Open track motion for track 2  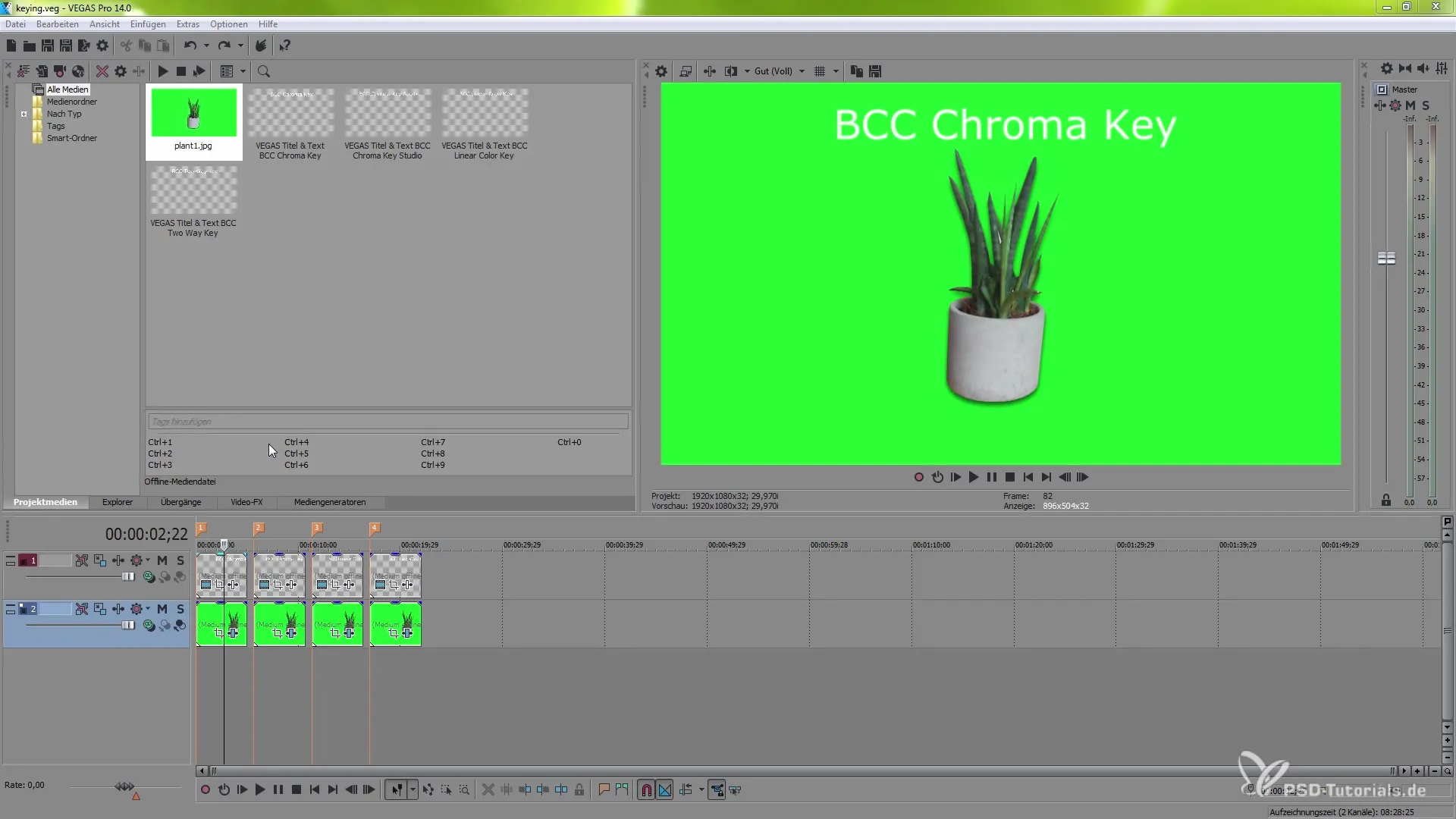tap(100, 609)
